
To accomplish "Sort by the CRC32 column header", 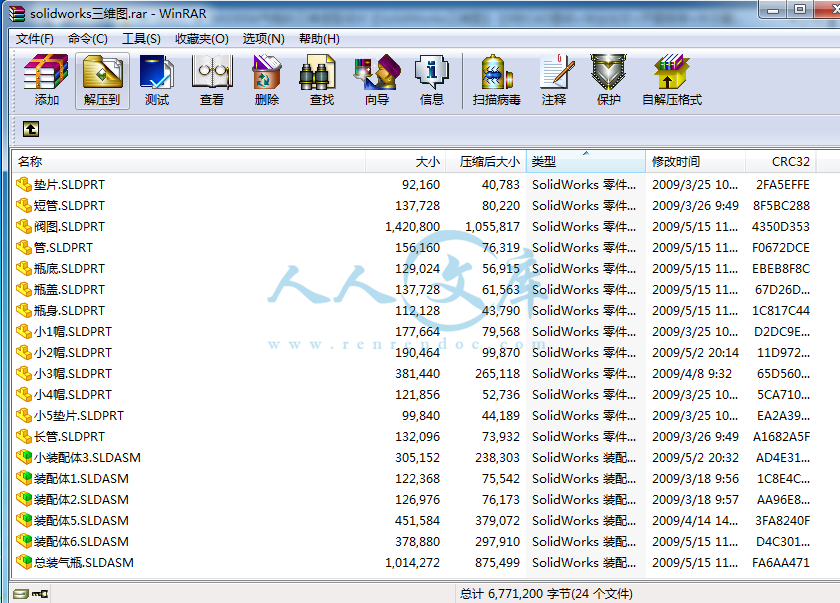I will pos(781,161).
